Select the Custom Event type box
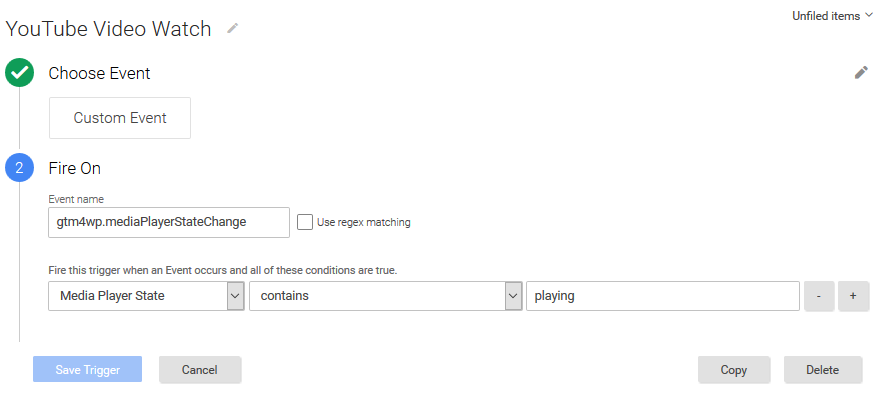 pos(120,118)
